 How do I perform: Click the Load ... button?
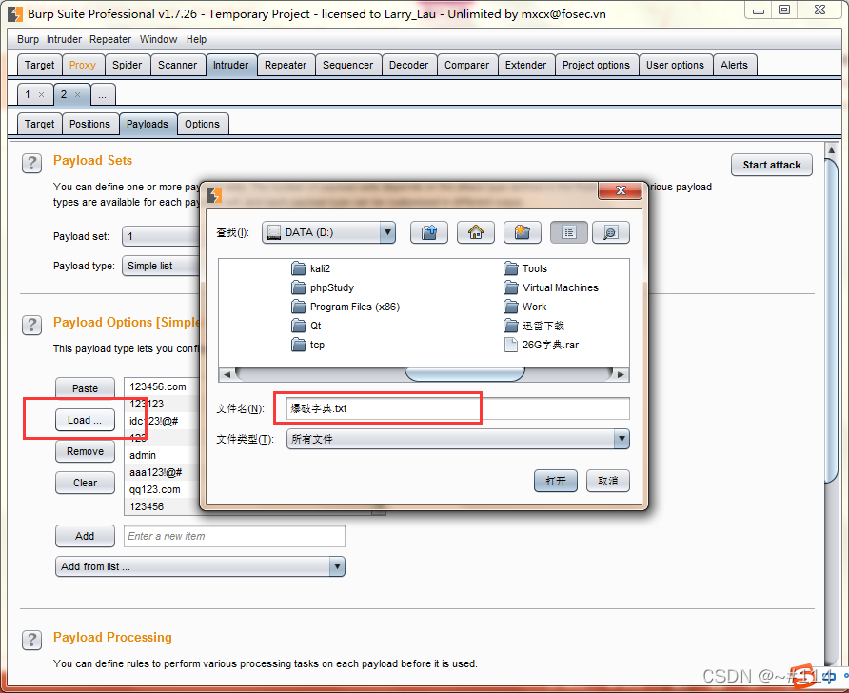[85, 420]
